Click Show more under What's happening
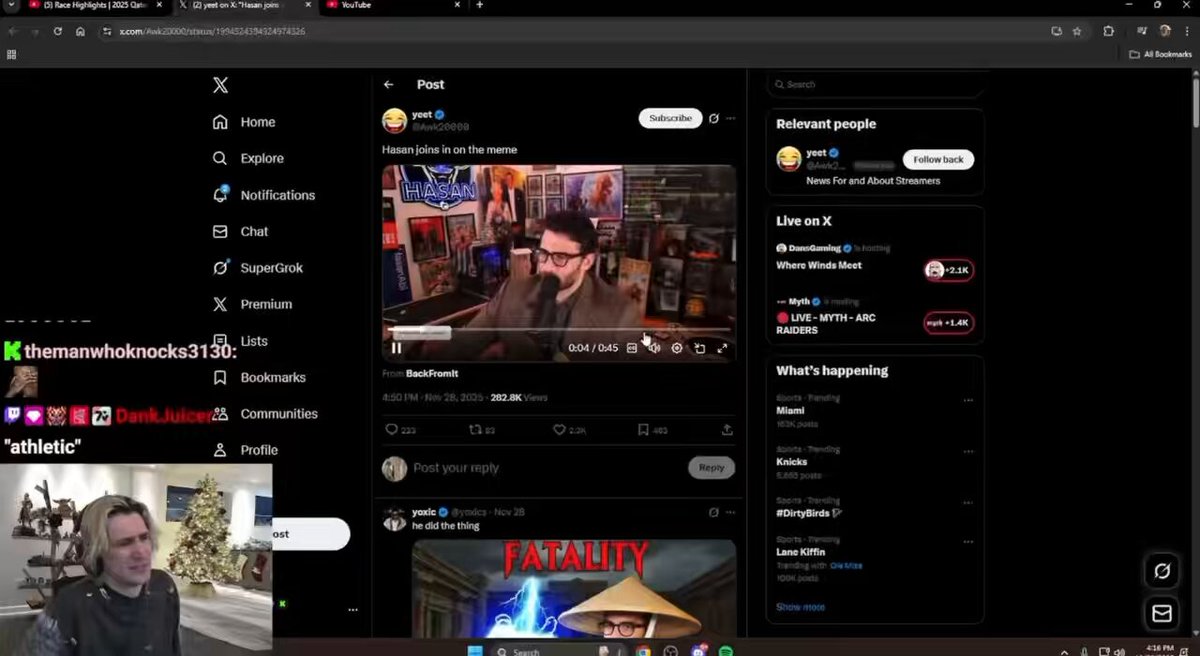Viewport: 1200px width, 656px height. click(x=800, y=607)
